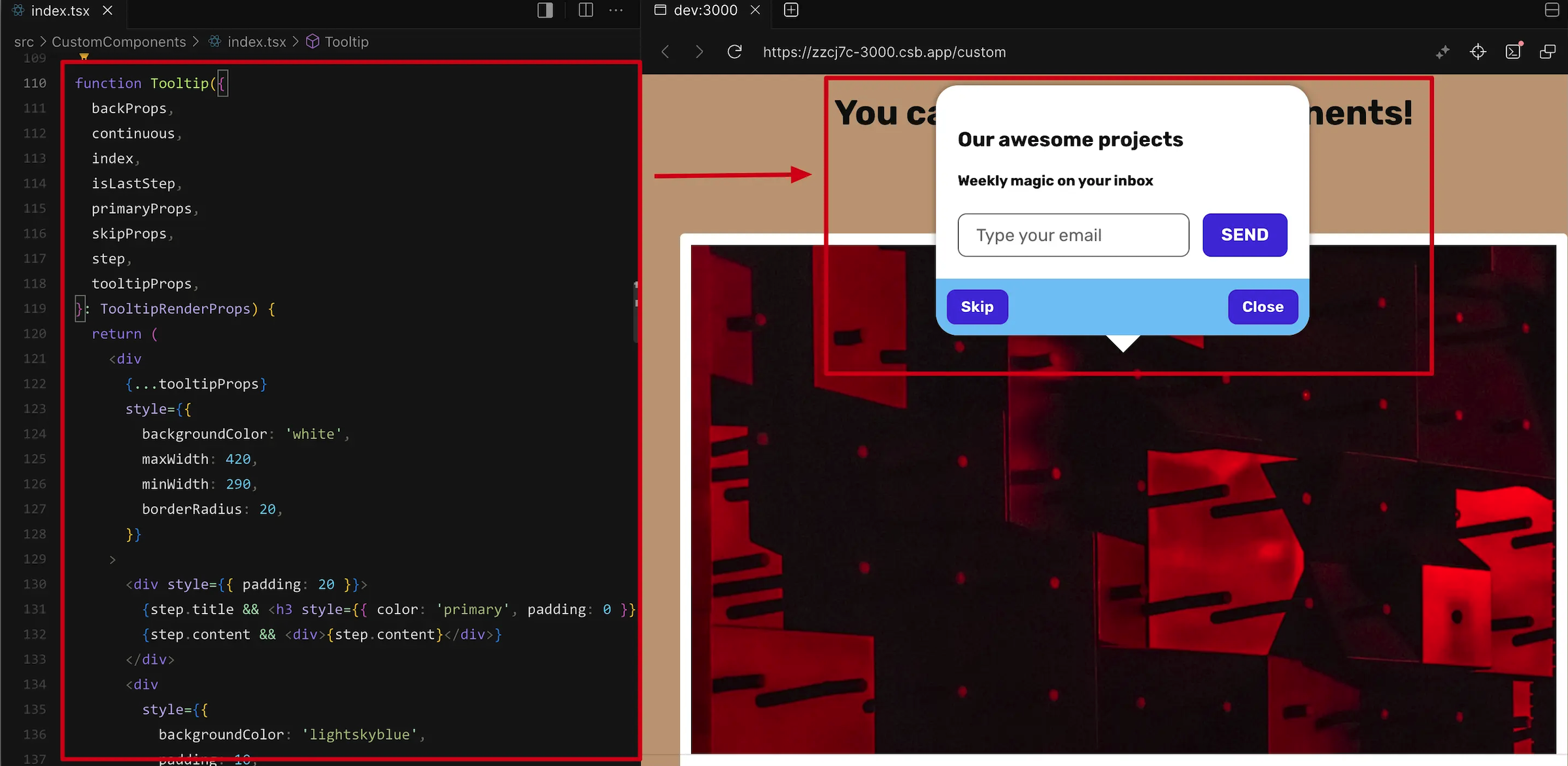Switch to the index.tsx editor tab
The height and width of the screenshot is (766, 1568).
[x=60, y=10]
